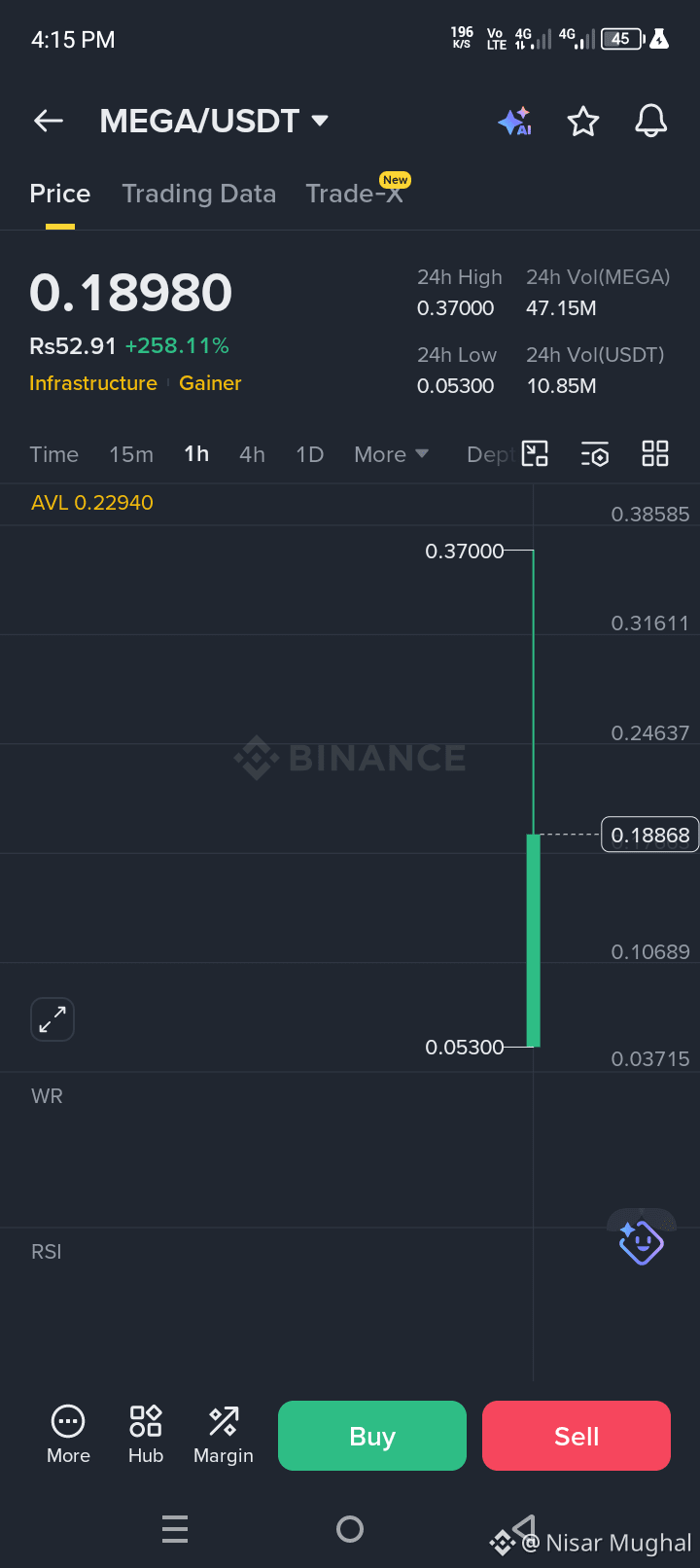Tap the 0.05300 low marker on chart
This screenshot has height=1568, width=700.
click(x=465, y=1048)
